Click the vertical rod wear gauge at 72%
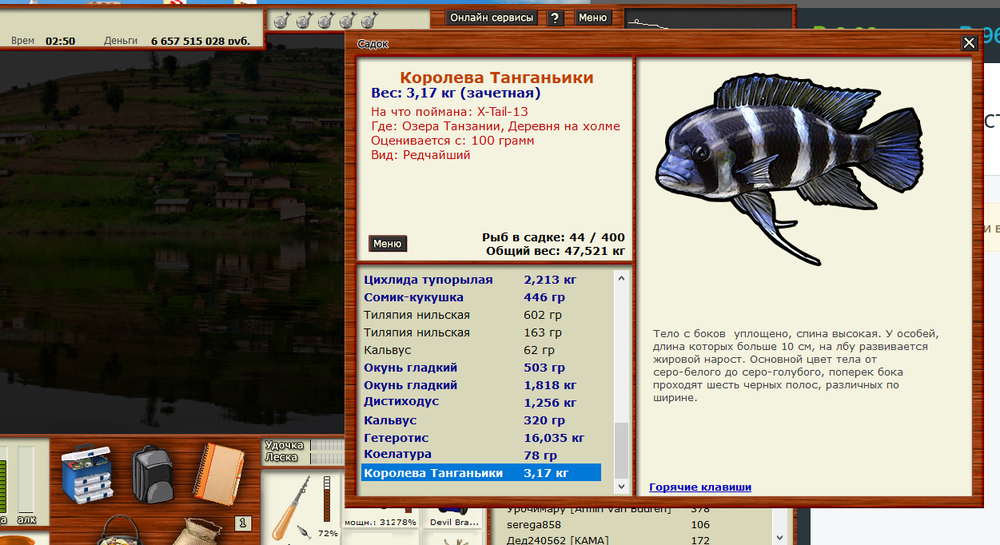This screenshot has width=1000, height=545. click(327, 500)
